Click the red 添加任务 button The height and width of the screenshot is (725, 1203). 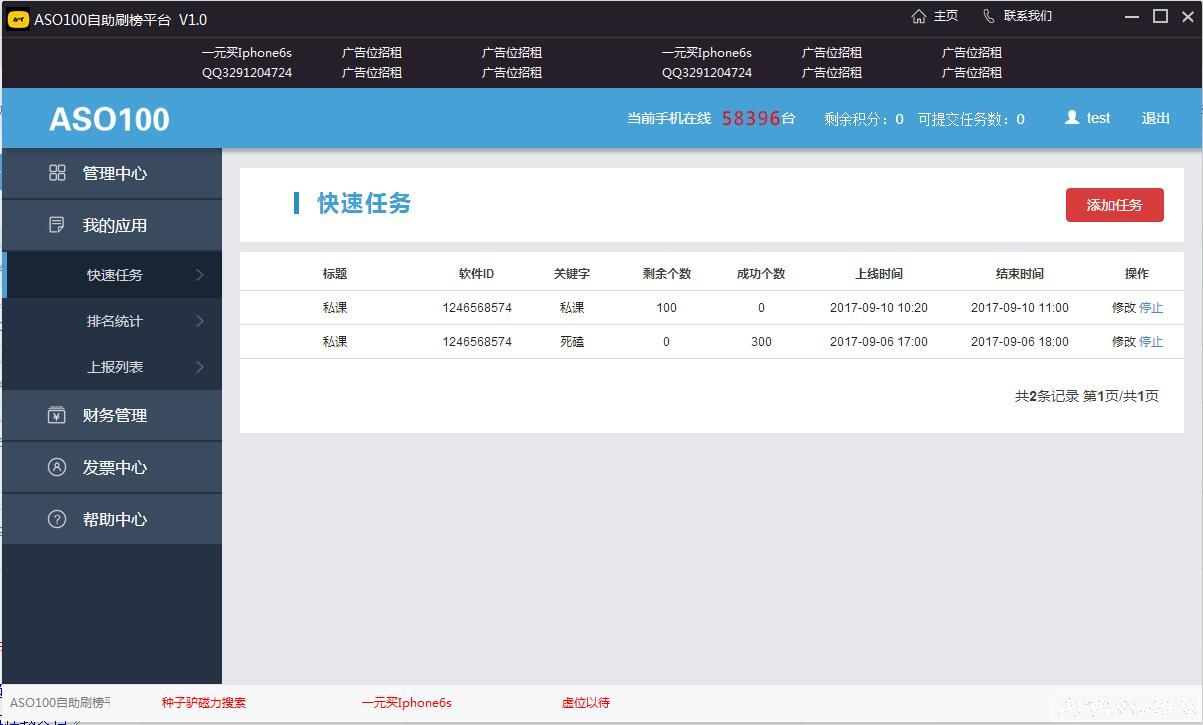pos(1114,204)
